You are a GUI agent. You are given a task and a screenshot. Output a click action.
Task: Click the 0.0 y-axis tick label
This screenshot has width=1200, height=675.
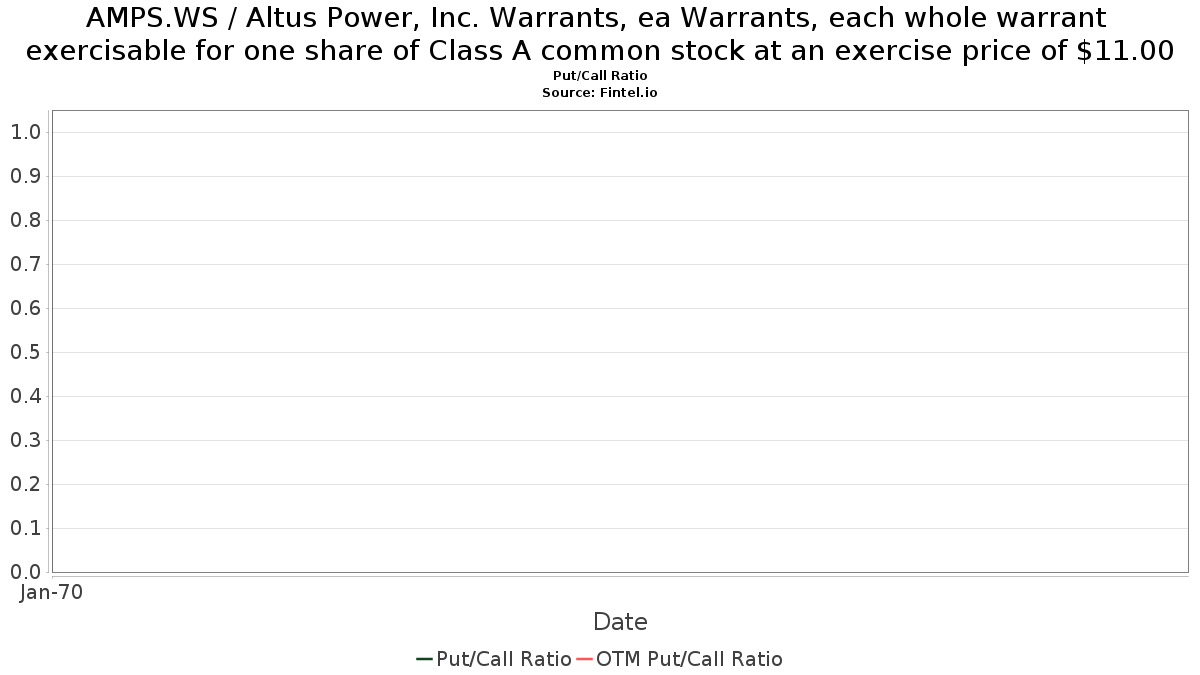click(25, 572)
